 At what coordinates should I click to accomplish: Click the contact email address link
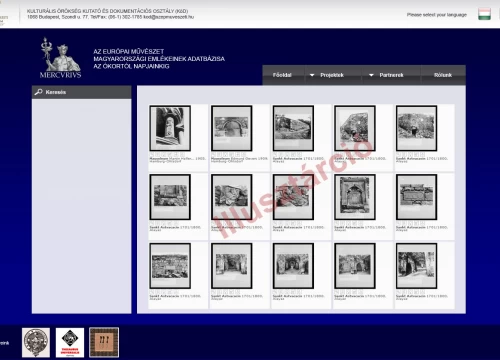(169, 17)
